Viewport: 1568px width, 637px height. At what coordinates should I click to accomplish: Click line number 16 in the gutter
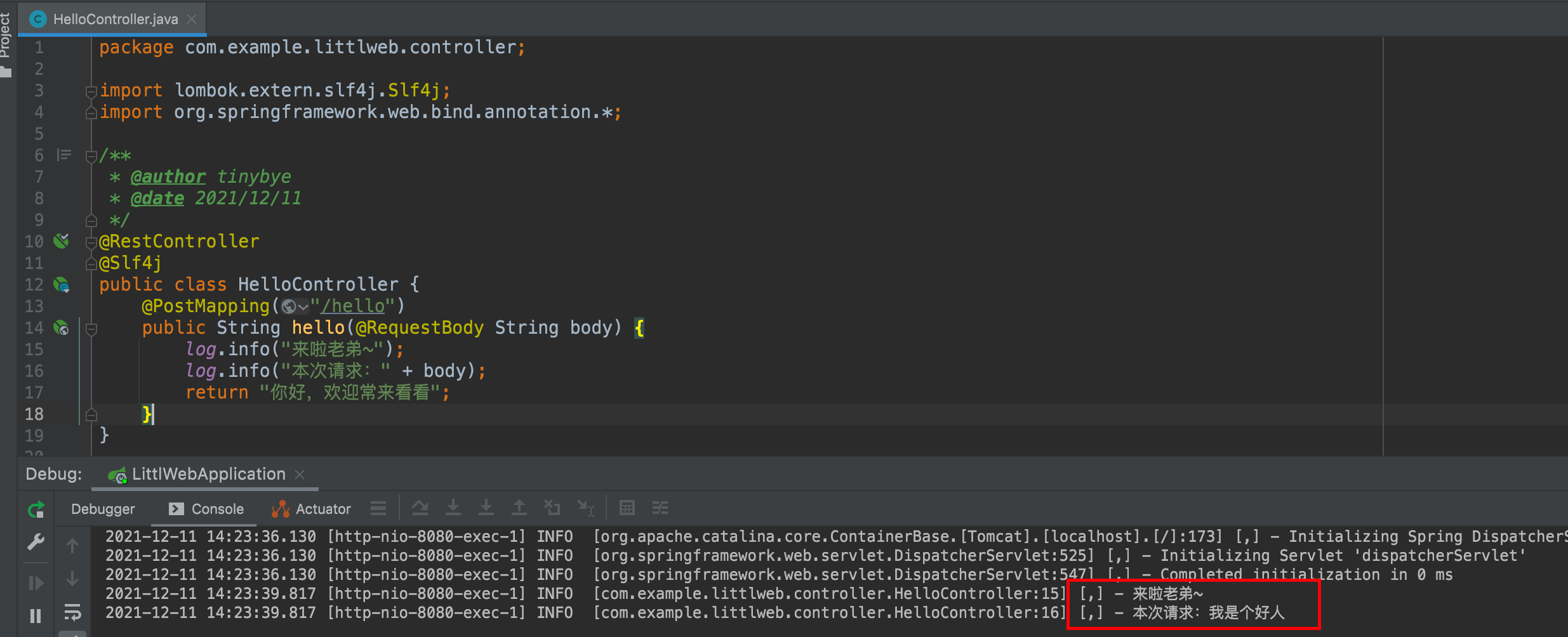coord(34,371)
